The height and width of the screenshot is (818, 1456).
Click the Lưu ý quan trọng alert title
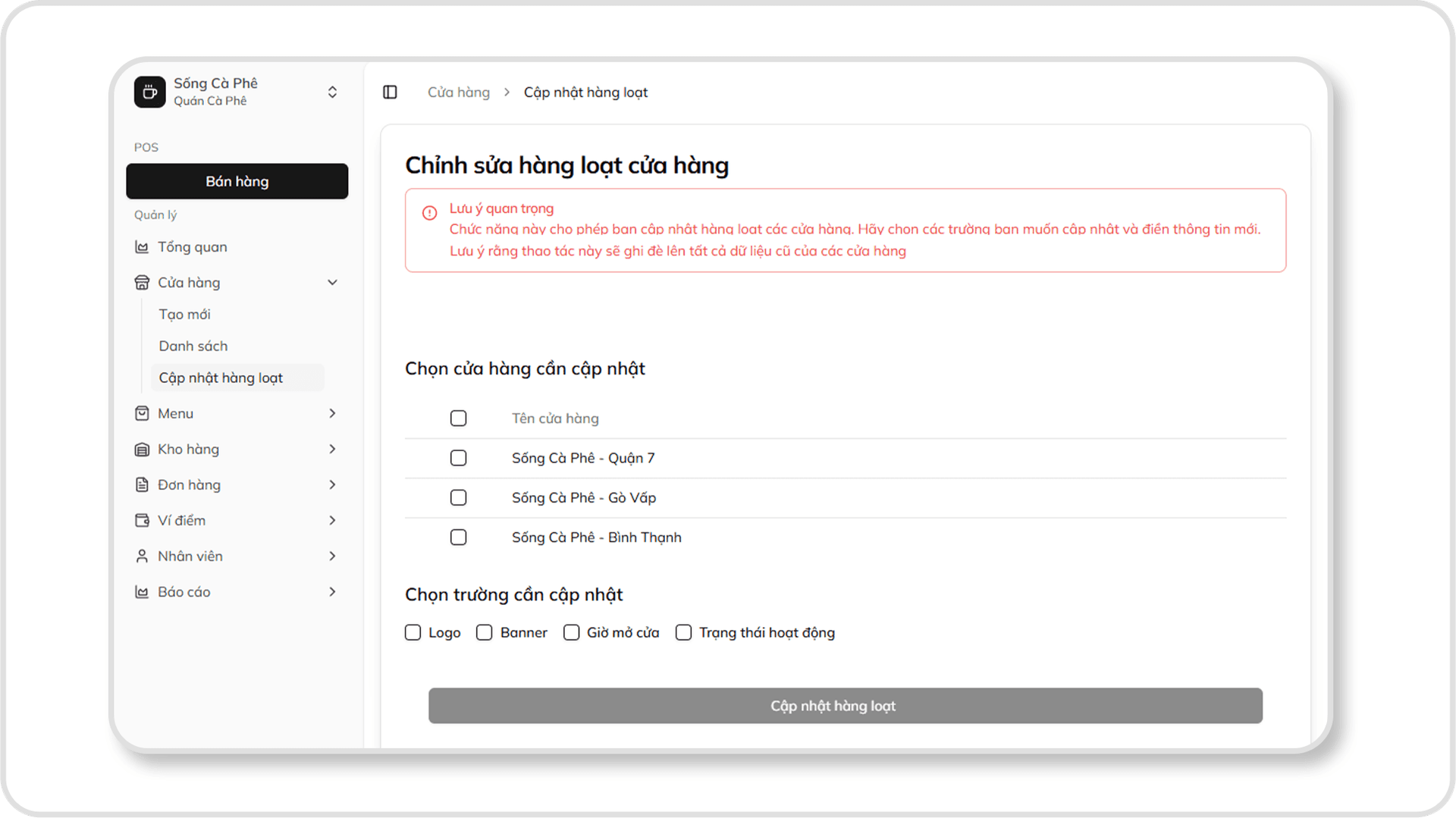click(501, 208)
